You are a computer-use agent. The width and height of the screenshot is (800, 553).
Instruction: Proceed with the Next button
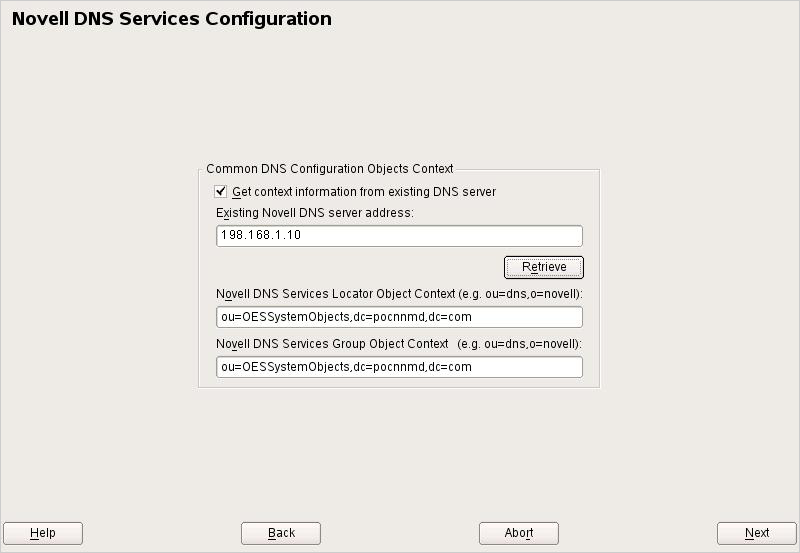(x=757, y=533)
